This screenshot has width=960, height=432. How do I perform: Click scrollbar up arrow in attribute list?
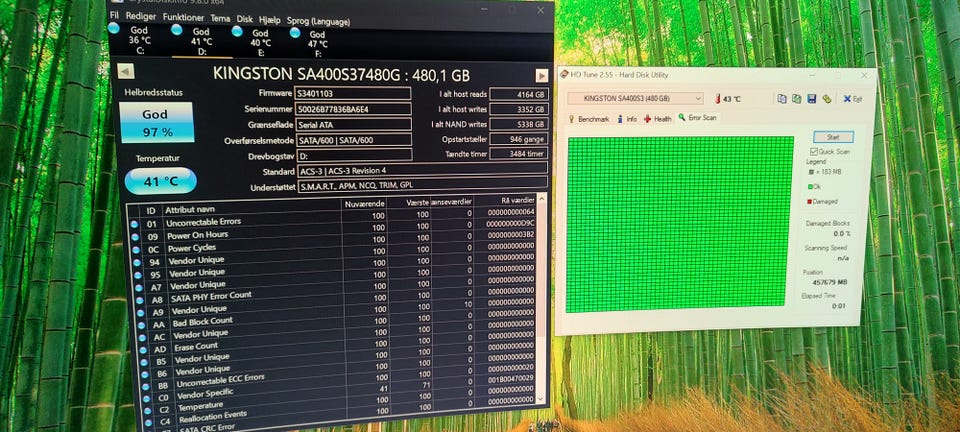[541, 199]
